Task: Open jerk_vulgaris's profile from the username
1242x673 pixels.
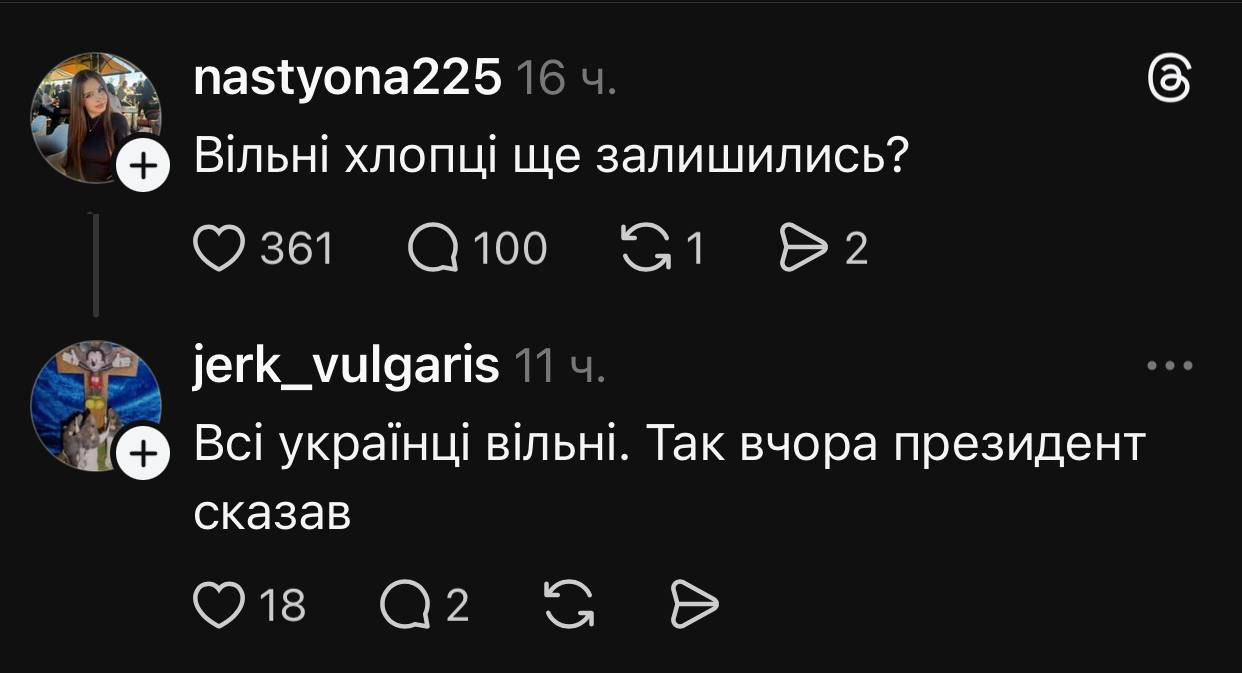Action: pyautogui.click(x=345, y=367)
